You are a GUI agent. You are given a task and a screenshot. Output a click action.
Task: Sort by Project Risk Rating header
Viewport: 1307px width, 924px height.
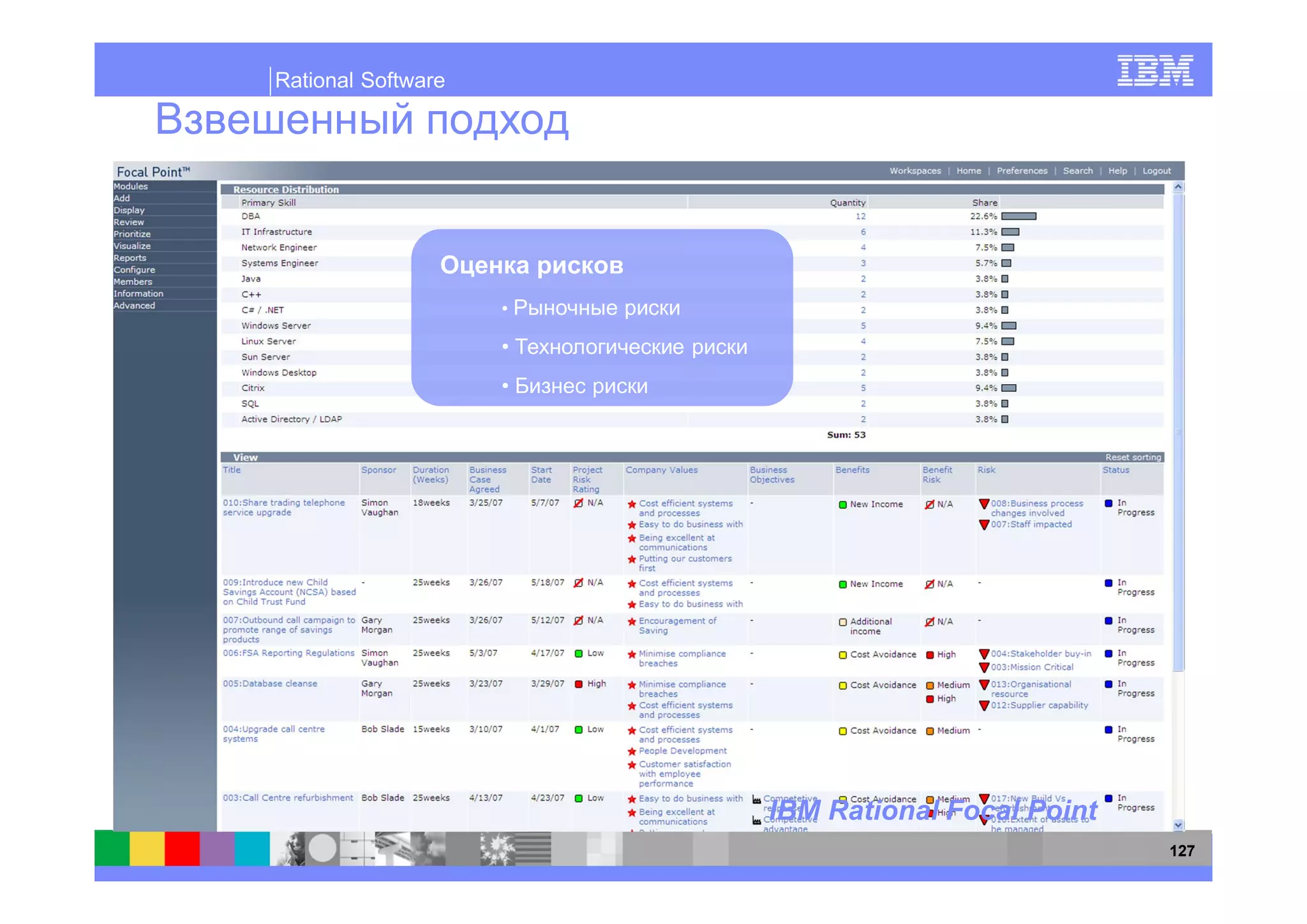[587, 480]
